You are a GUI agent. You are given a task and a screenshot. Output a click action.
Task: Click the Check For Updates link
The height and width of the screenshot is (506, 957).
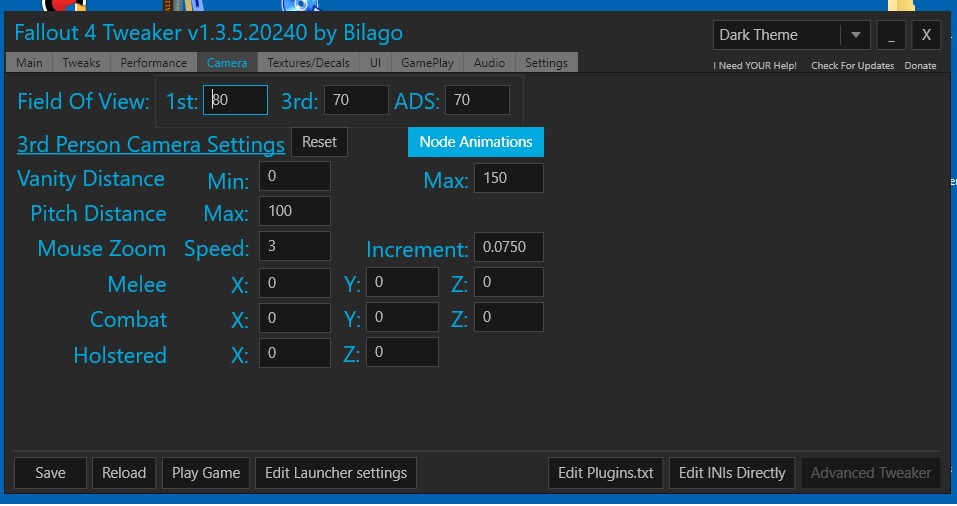click(x=852, y=66)
